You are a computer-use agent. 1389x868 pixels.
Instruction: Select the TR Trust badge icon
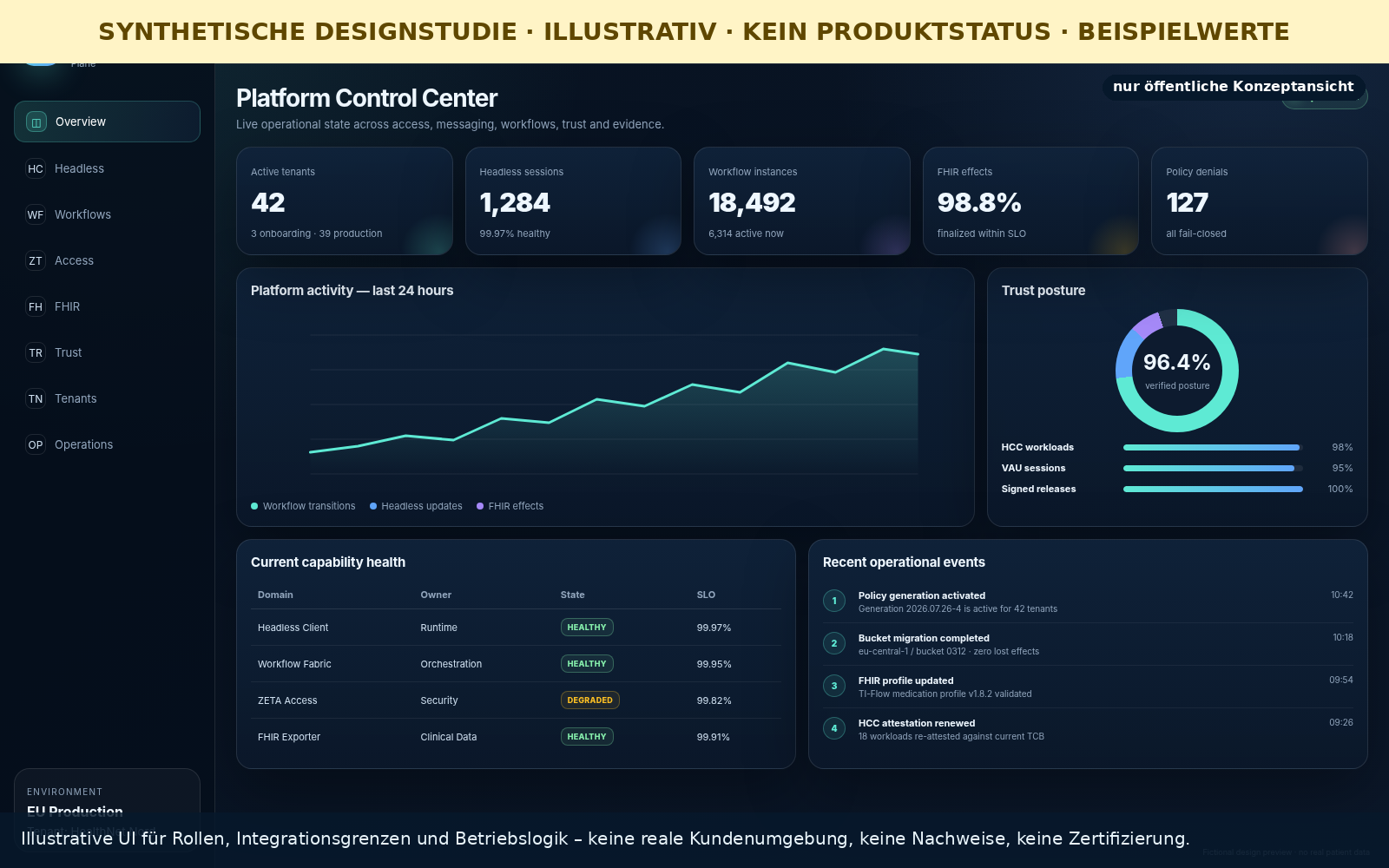tap(36, 352)
